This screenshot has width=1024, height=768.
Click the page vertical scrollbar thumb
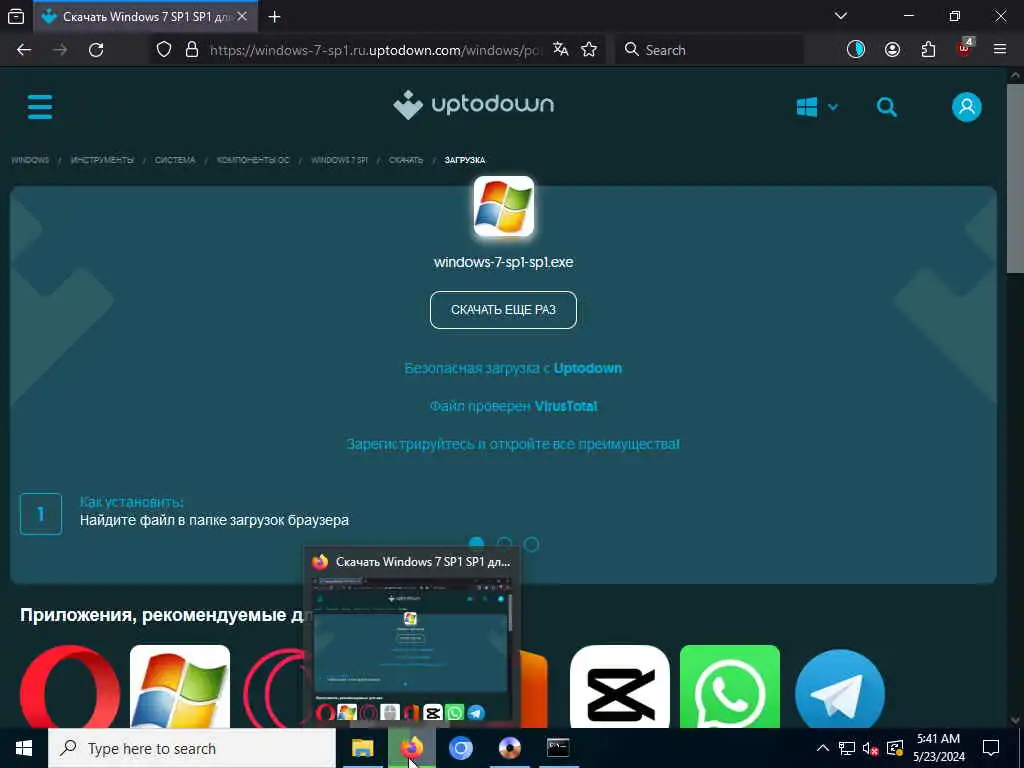[x=1015, y=178]
